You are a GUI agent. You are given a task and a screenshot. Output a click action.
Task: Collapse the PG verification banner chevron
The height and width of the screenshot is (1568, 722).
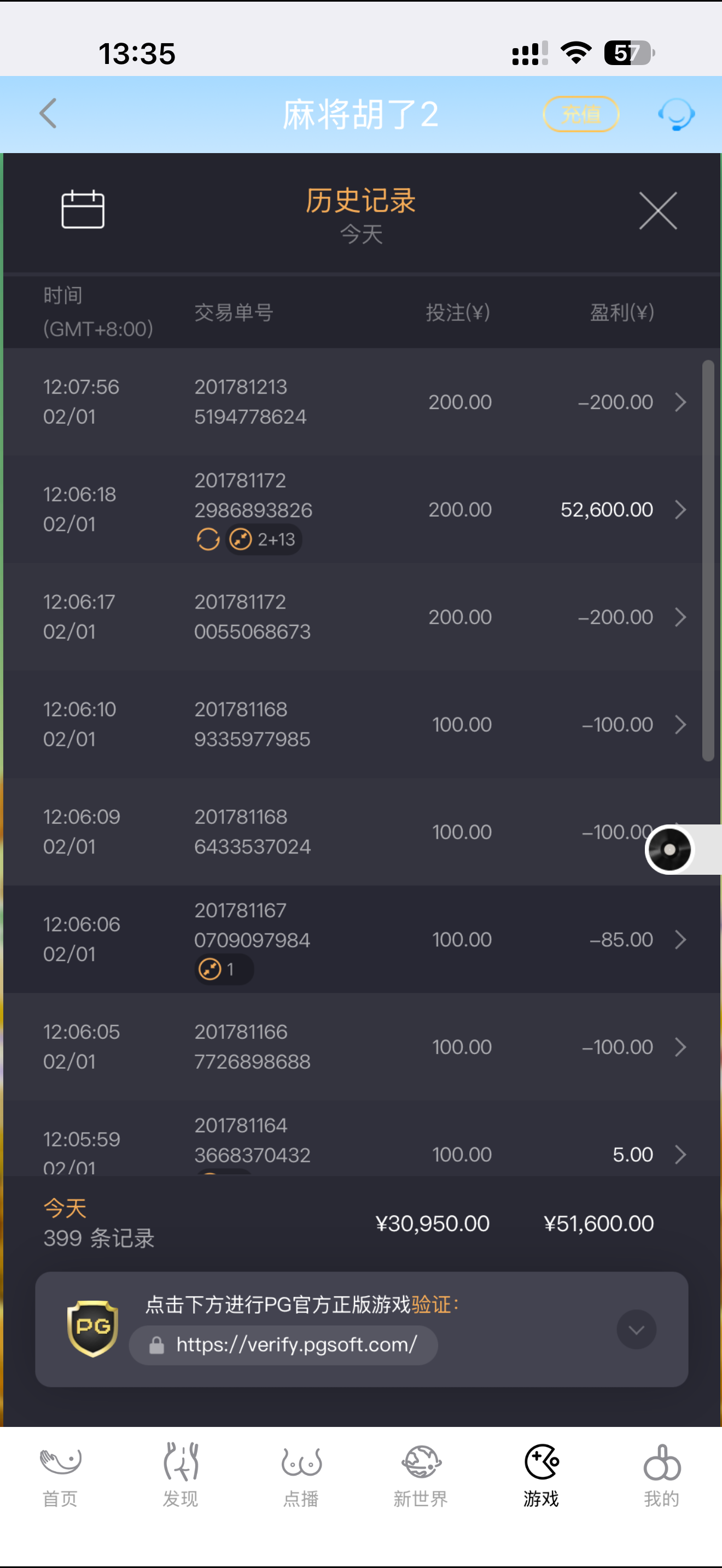coord(636,1330)
